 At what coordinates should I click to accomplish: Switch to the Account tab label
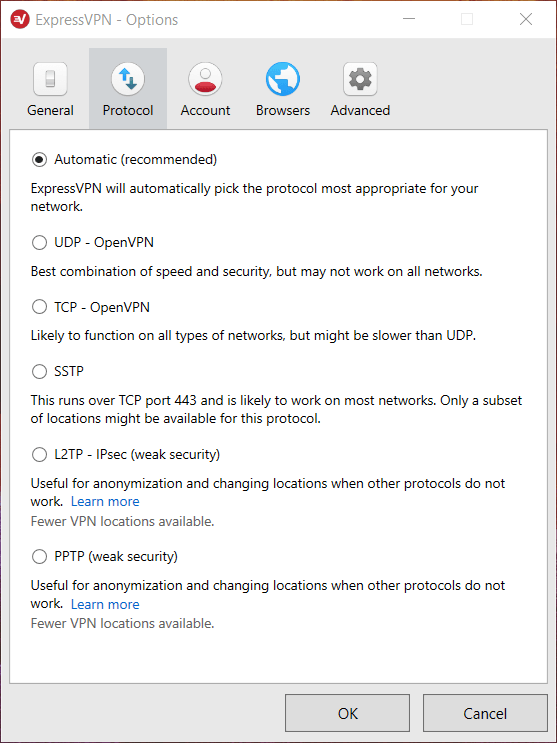coord(205,110)
